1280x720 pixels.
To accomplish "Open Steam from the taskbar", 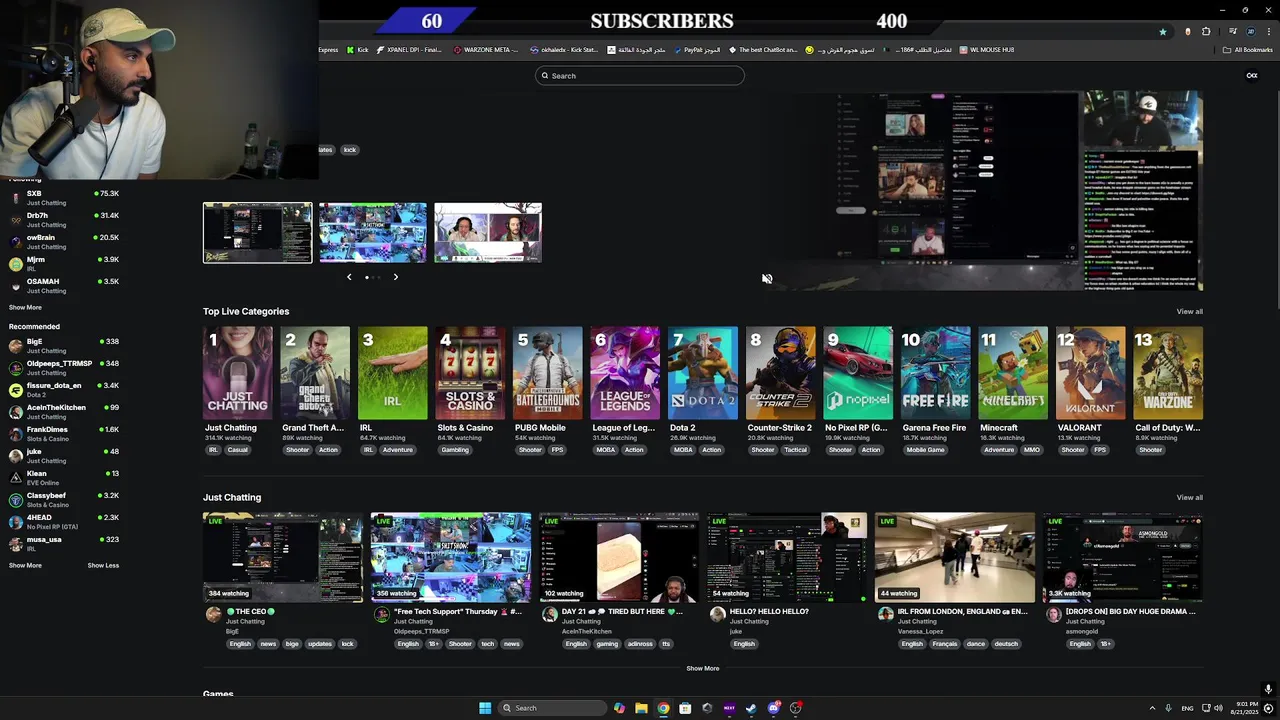I will point(751,708).
